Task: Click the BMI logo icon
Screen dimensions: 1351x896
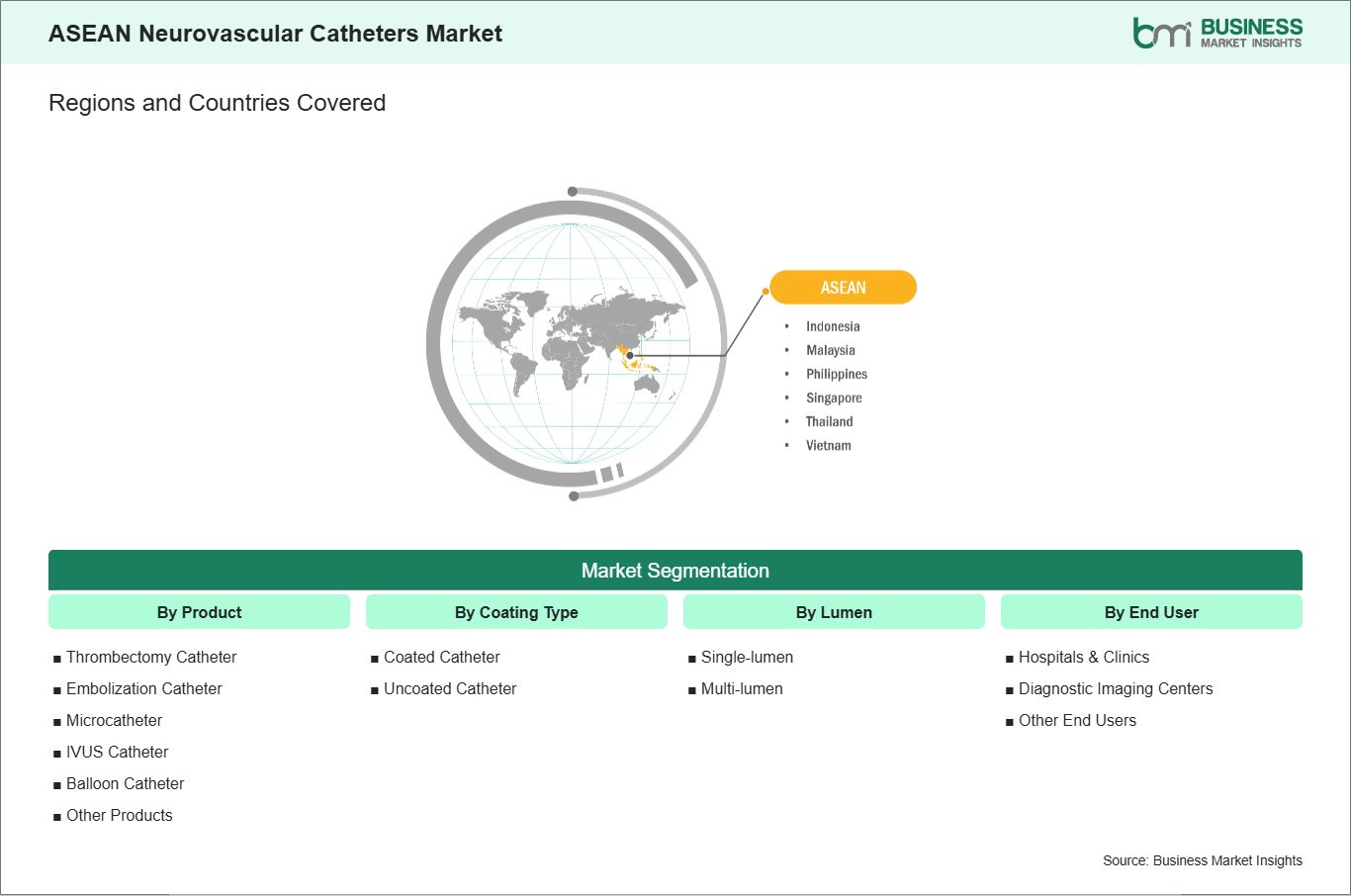Action: (1161, 33)
